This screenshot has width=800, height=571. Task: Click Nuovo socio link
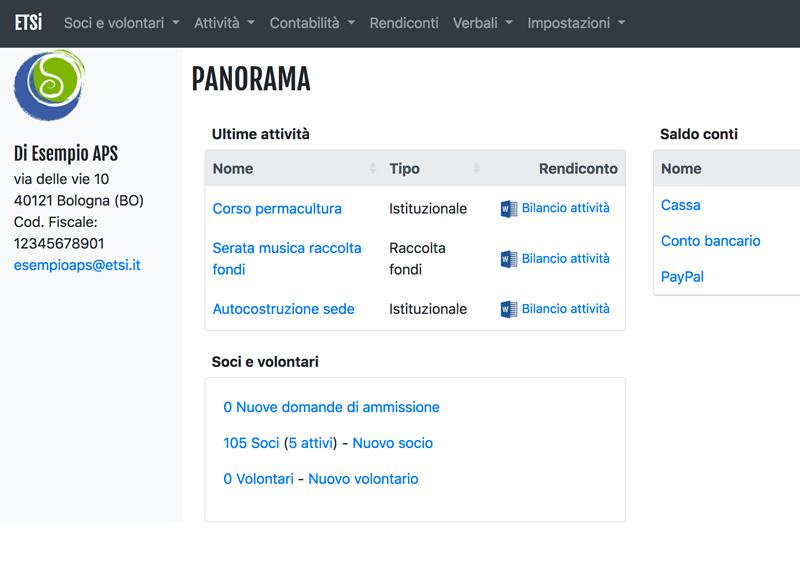392,443
